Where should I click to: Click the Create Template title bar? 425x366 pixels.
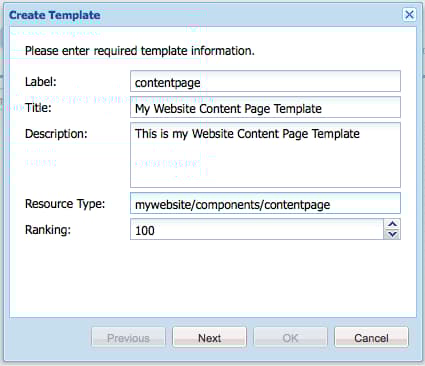pos(203,15)
